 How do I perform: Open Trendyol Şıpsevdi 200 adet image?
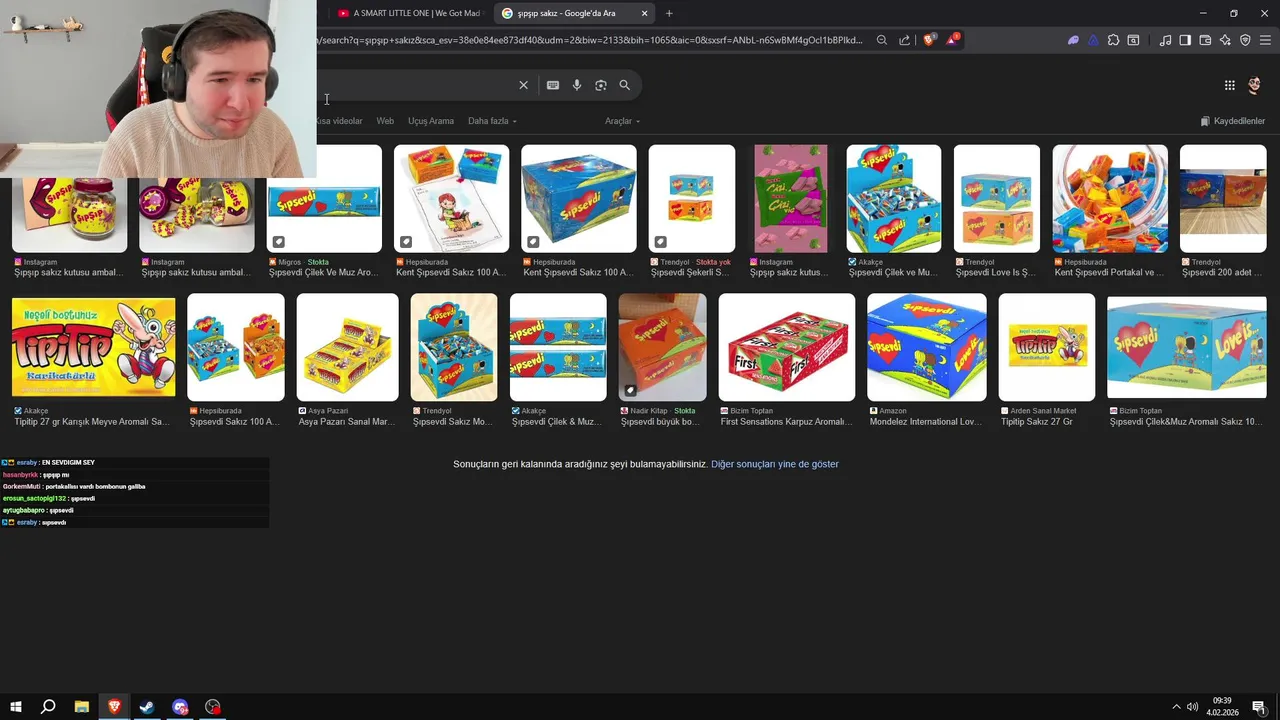(x=1223, y=199)
